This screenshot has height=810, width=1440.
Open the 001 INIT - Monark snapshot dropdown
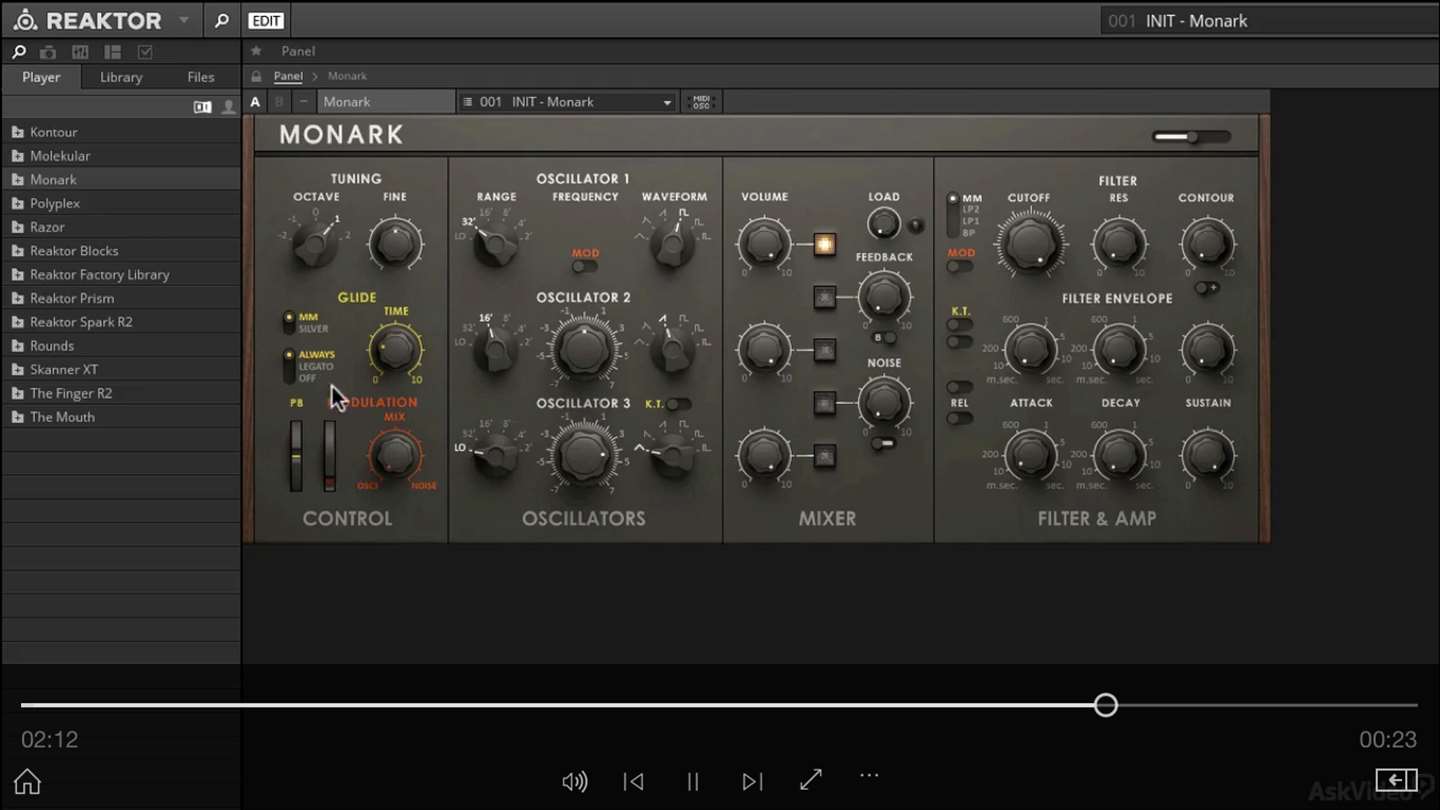point(567,102)
